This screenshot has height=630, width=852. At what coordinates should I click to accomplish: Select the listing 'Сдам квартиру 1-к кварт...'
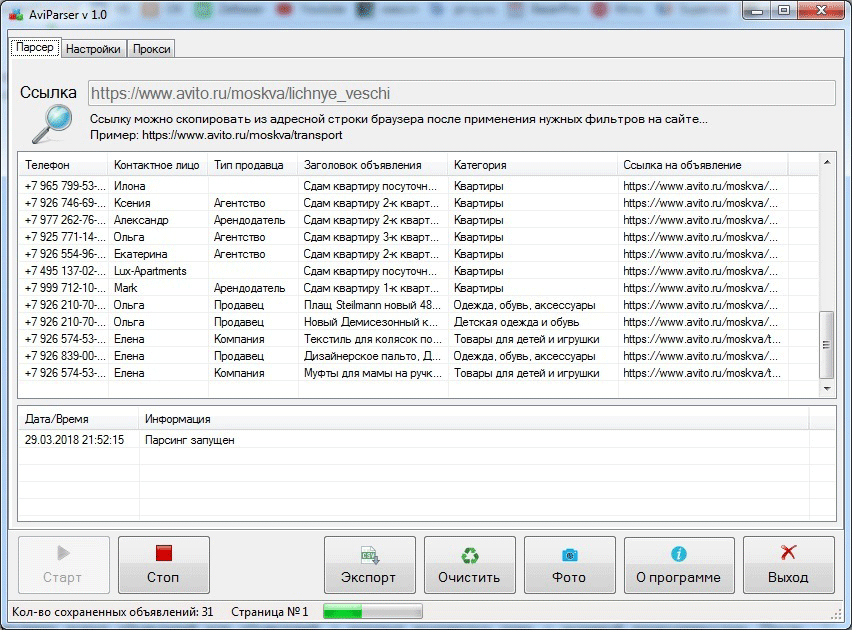371,288
